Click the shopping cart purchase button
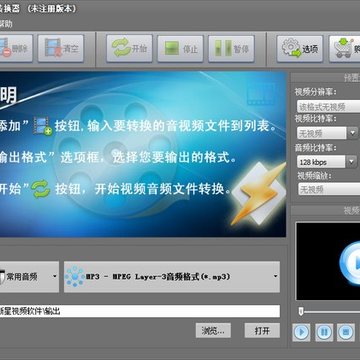Viewport: 360px width, 360px height. click(345, 49)
